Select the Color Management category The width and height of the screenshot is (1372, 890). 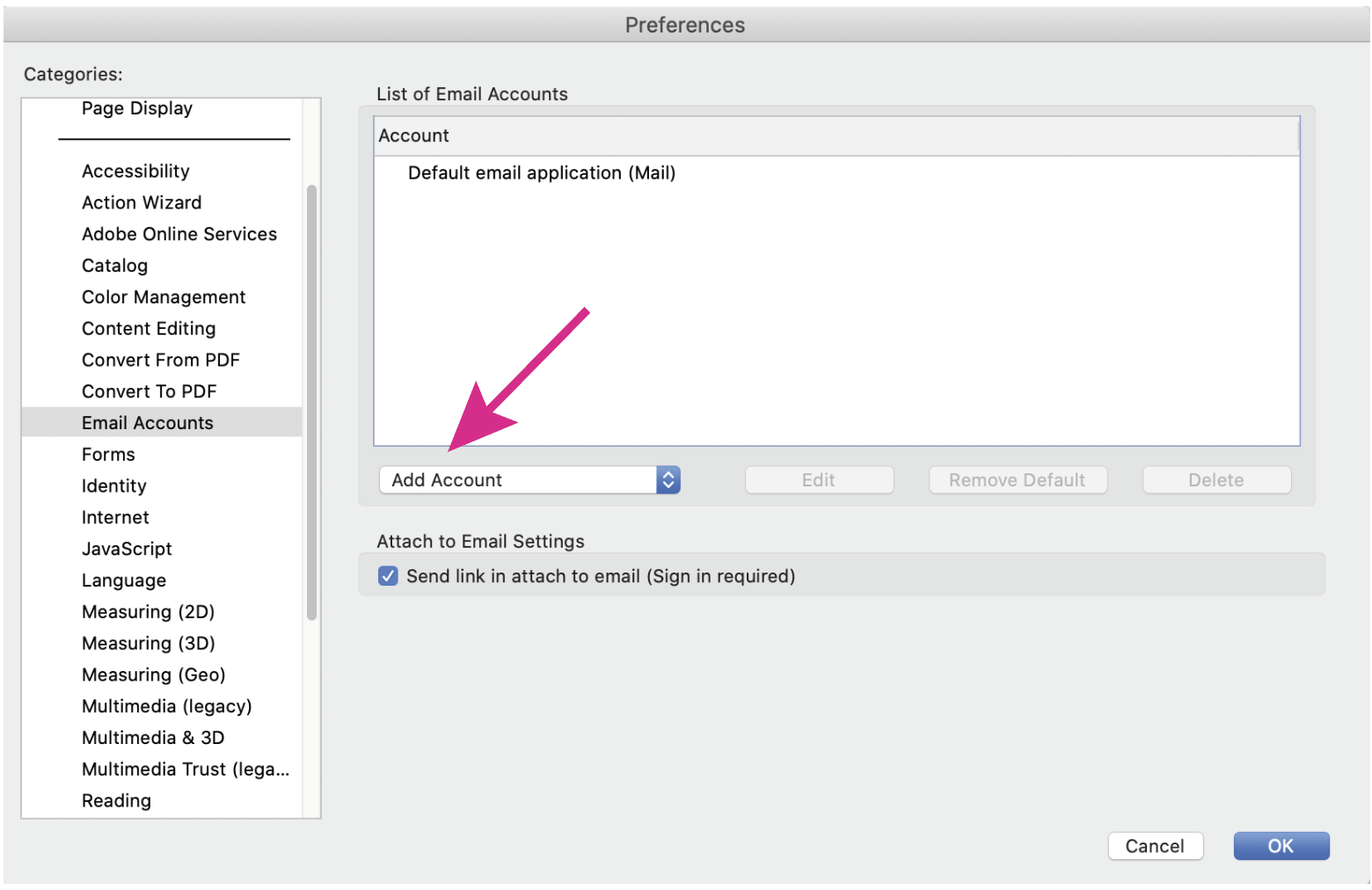[164, 296]
